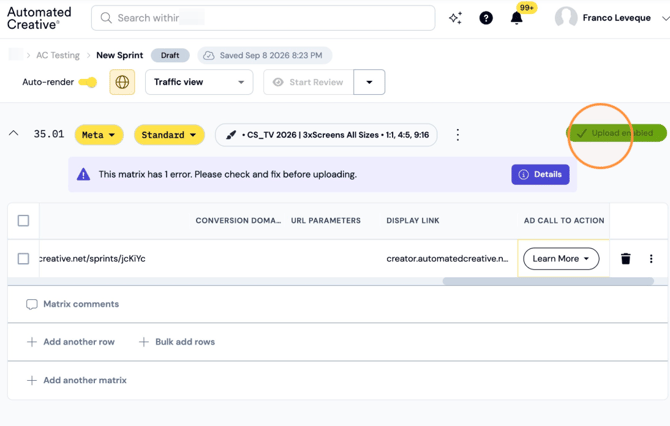Viewport: 670px width, 426px height.
Task: Collapse the 35.01 matrix chevron
Action: tap(14, 133)
